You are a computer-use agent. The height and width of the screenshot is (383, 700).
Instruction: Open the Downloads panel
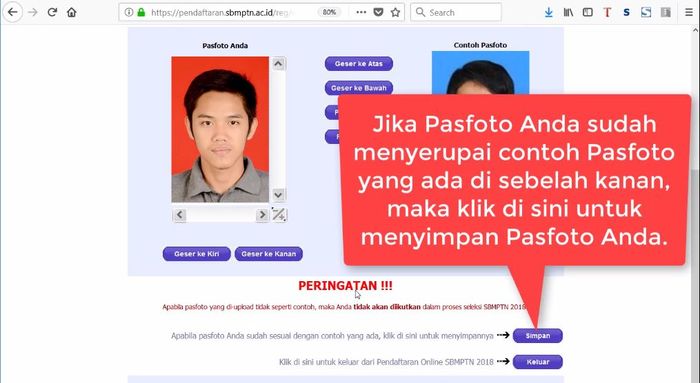(549, 12)
